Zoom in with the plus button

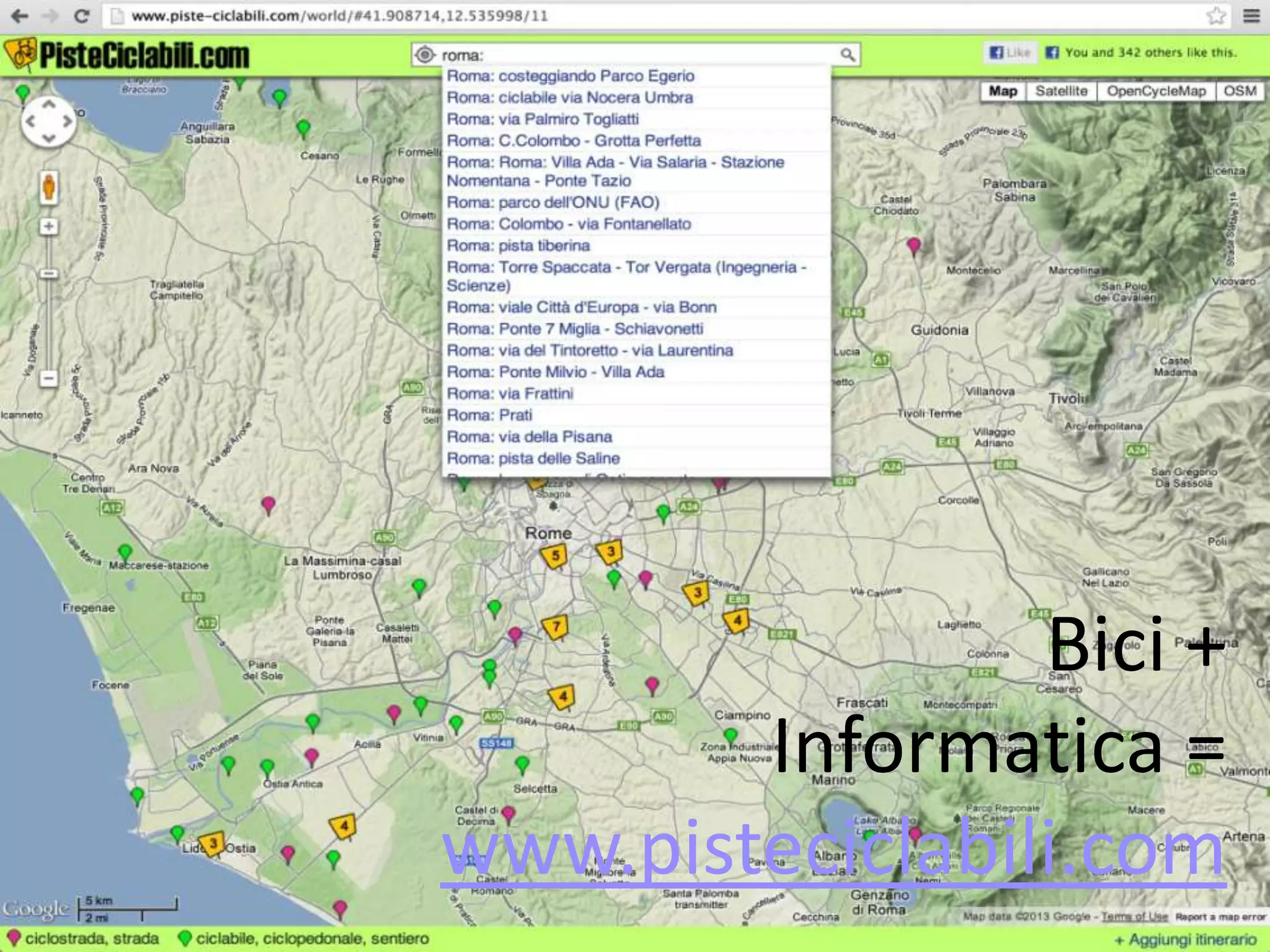(x=49, y=226)
